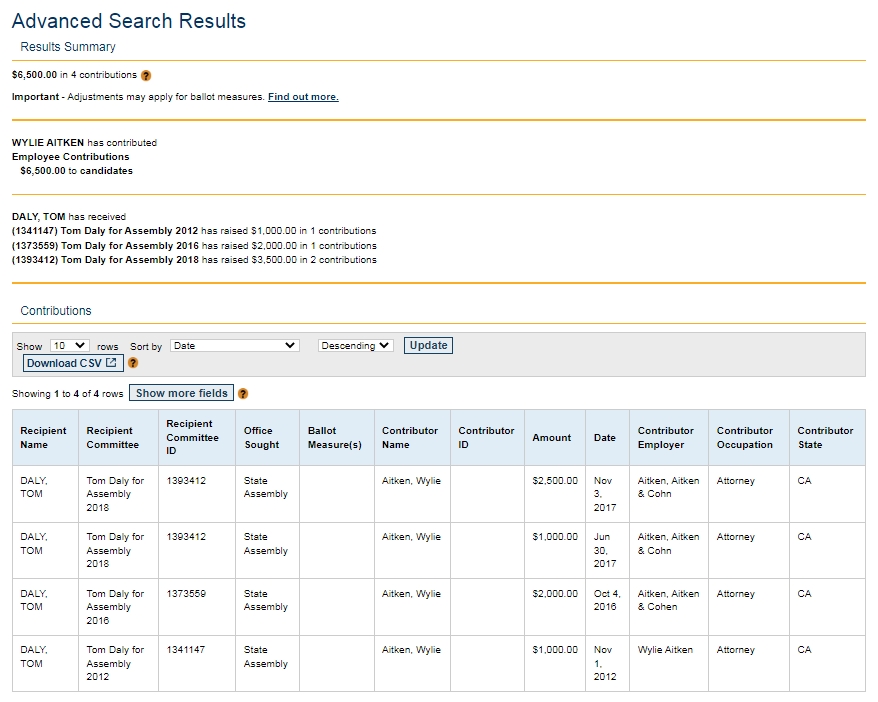Click the Recipient Name column header
This screenshot has width=878, height=702.
point(44,438)
